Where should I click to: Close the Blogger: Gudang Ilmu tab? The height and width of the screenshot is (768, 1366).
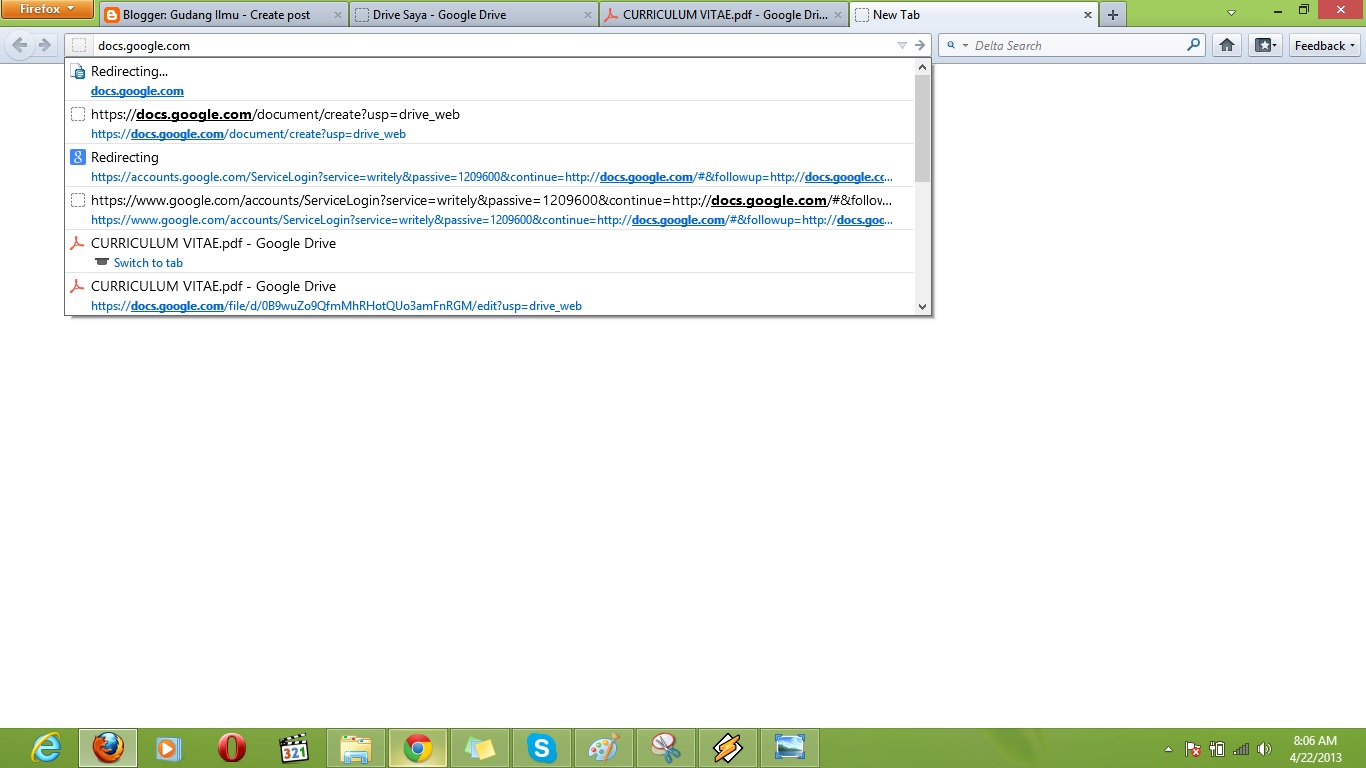[x=338, y=15]
